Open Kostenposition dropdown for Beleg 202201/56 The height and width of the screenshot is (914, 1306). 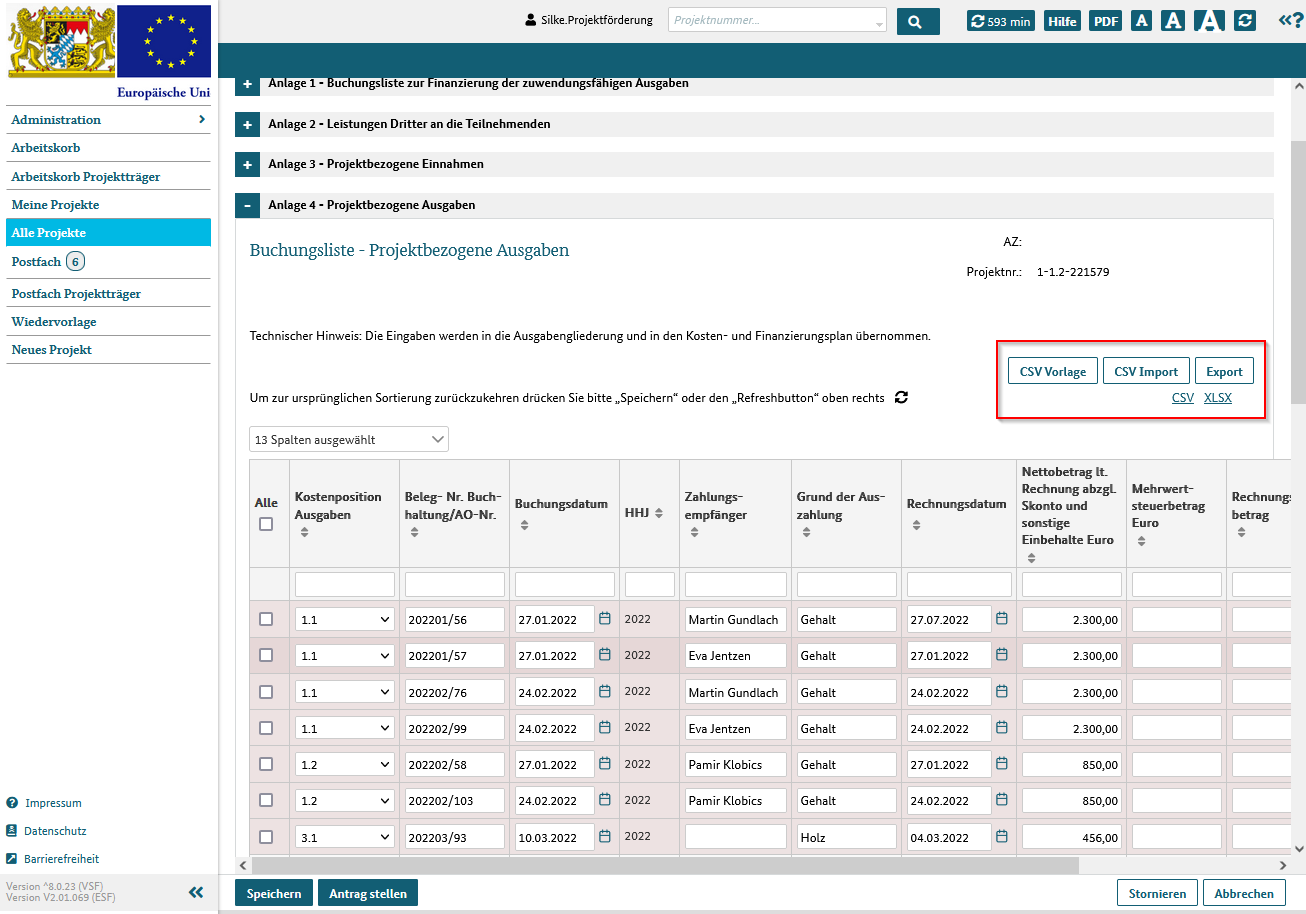[345, 619]
